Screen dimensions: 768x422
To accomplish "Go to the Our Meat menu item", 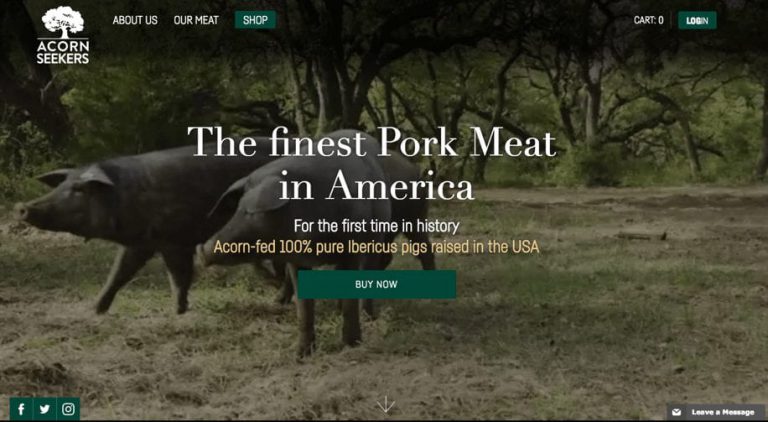I will pos(196,20).
